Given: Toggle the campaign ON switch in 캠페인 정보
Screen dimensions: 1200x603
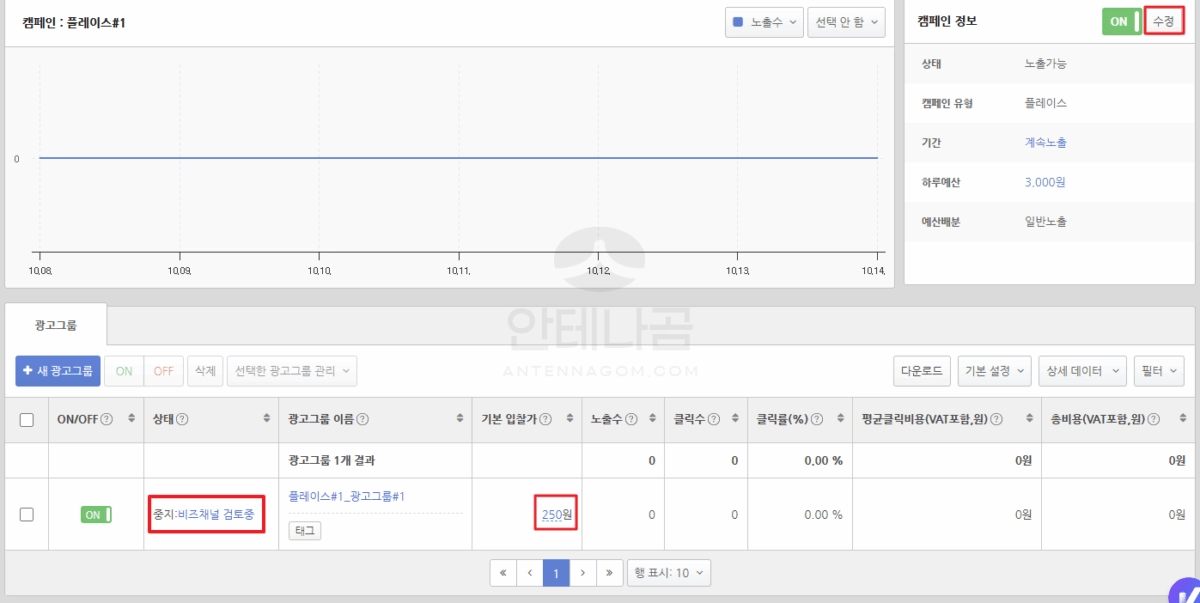Looking at the screenshot, I should pos(1121,20).
